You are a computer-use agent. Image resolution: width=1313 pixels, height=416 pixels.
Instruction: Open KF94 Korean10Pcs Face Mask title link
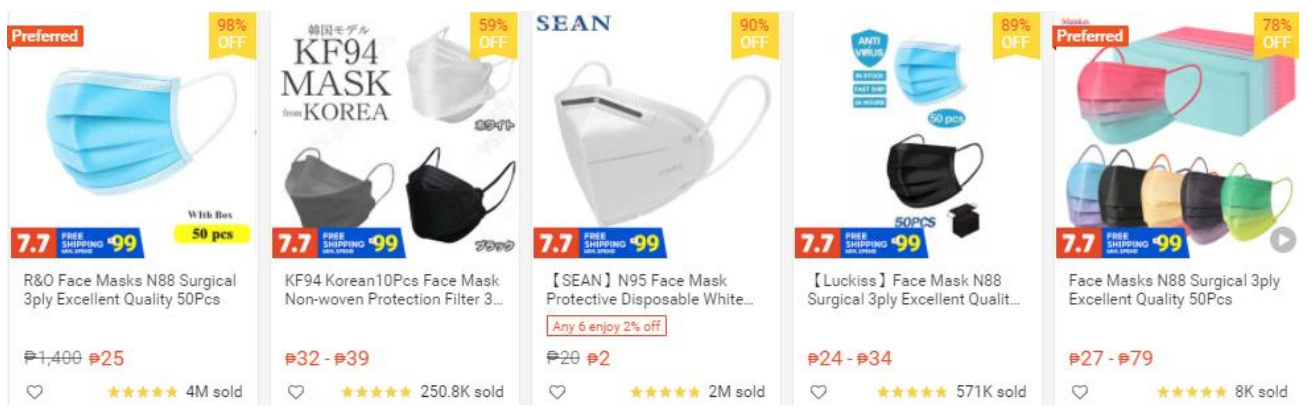pyautogui.click(x=392, y=290)
